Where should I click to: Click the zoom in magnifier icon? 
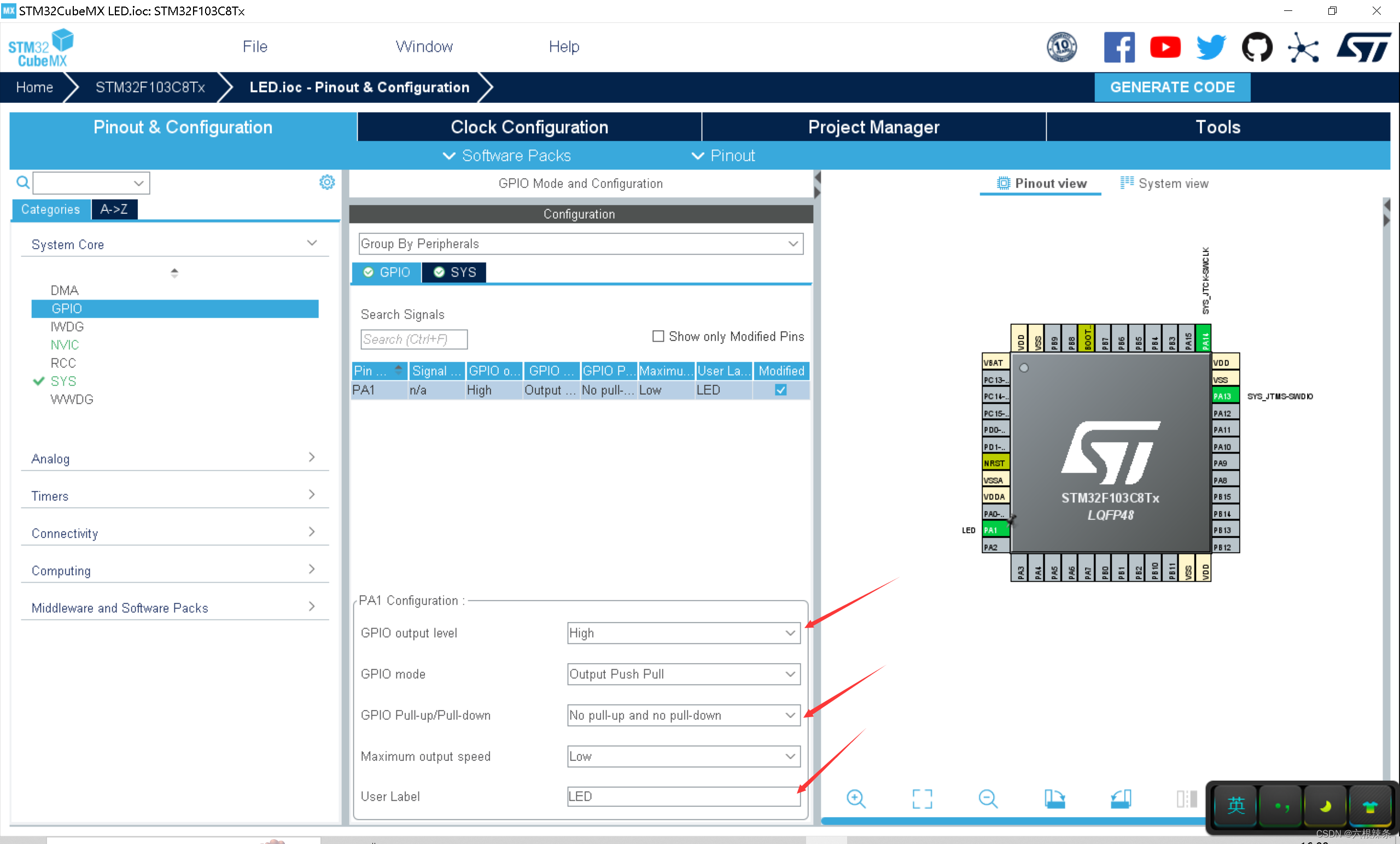point(856,799)
